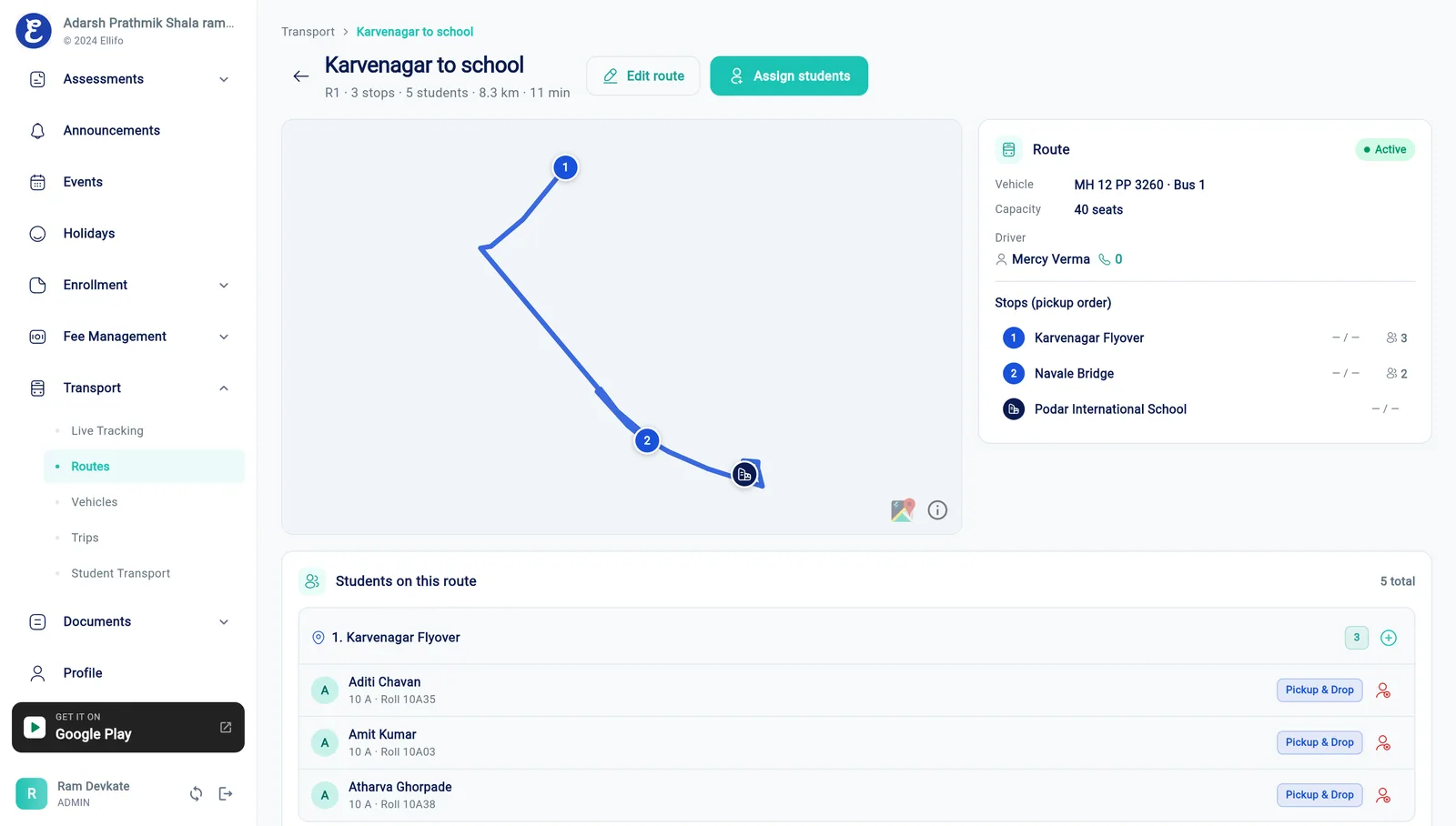Remove Atharva Ghorpade from route

[x=1383, y=795]
